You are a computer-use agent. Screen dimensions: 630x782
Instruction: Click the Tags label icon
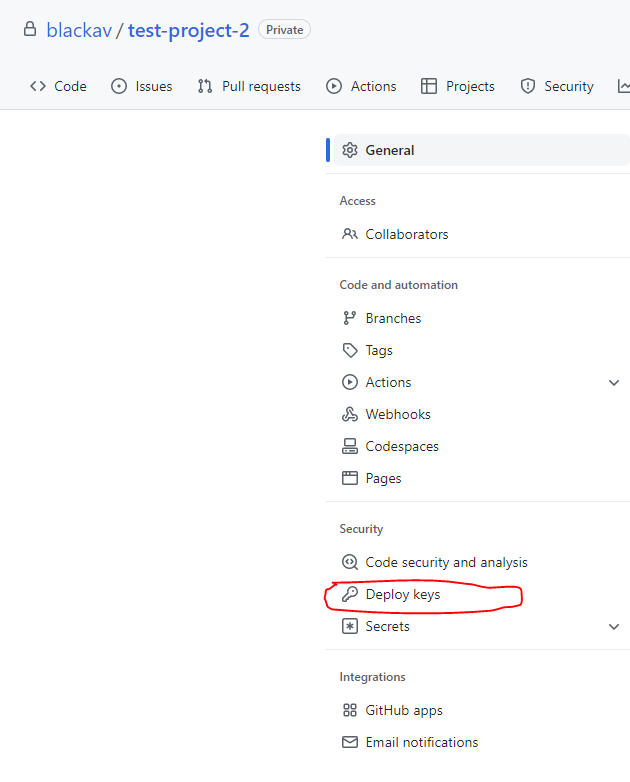pos(350,350)
